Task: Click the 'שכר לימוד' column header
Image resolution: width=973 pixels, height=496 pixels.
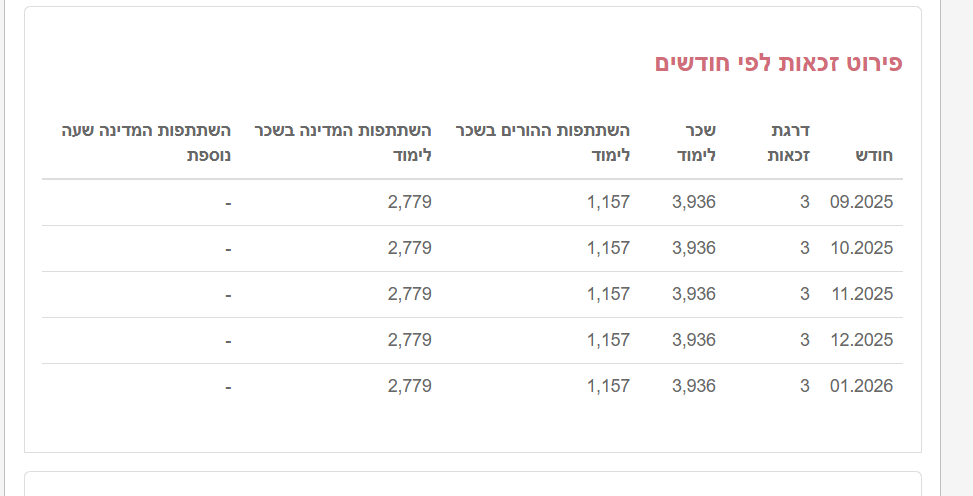Action: point(700,143)
